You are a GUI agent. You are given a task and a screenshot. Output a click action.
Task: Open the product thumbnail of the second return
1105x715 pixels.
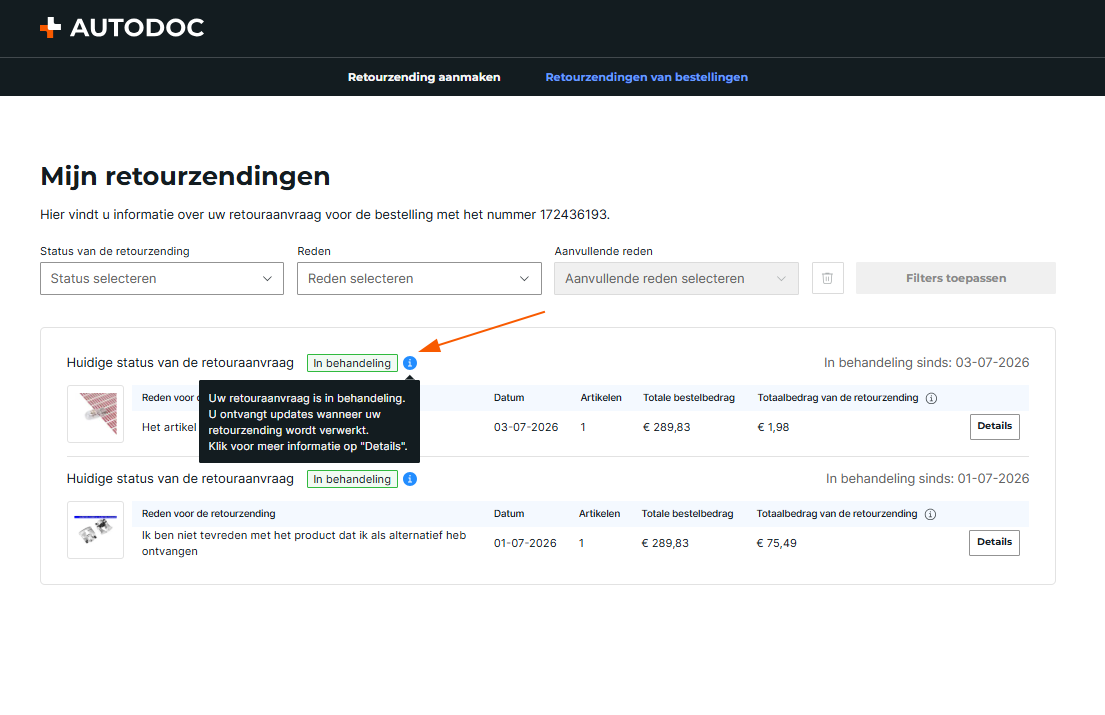[95, 530]
